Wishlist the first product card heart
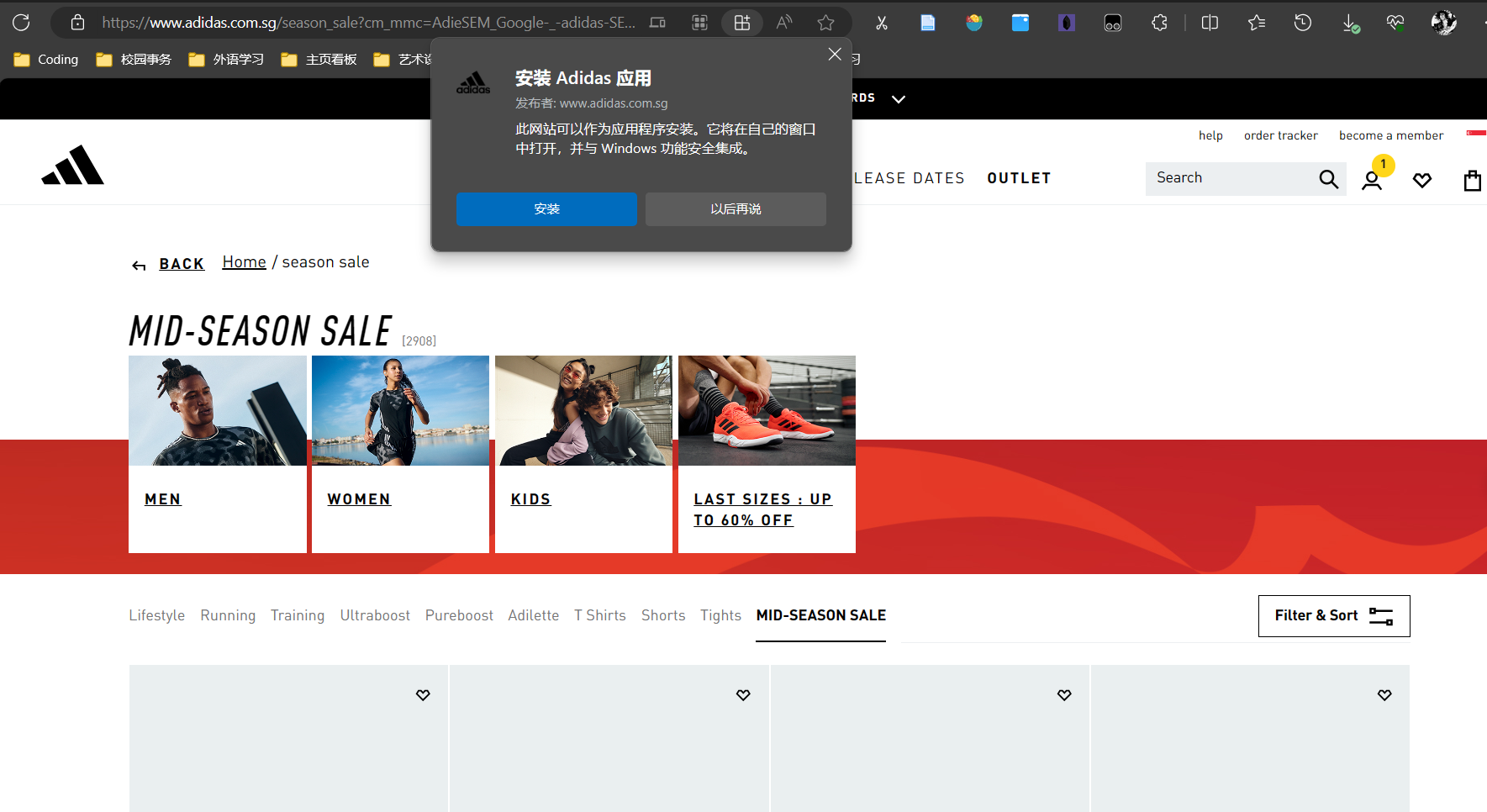This screenshot has height=812, width=1487. point(423,695)
